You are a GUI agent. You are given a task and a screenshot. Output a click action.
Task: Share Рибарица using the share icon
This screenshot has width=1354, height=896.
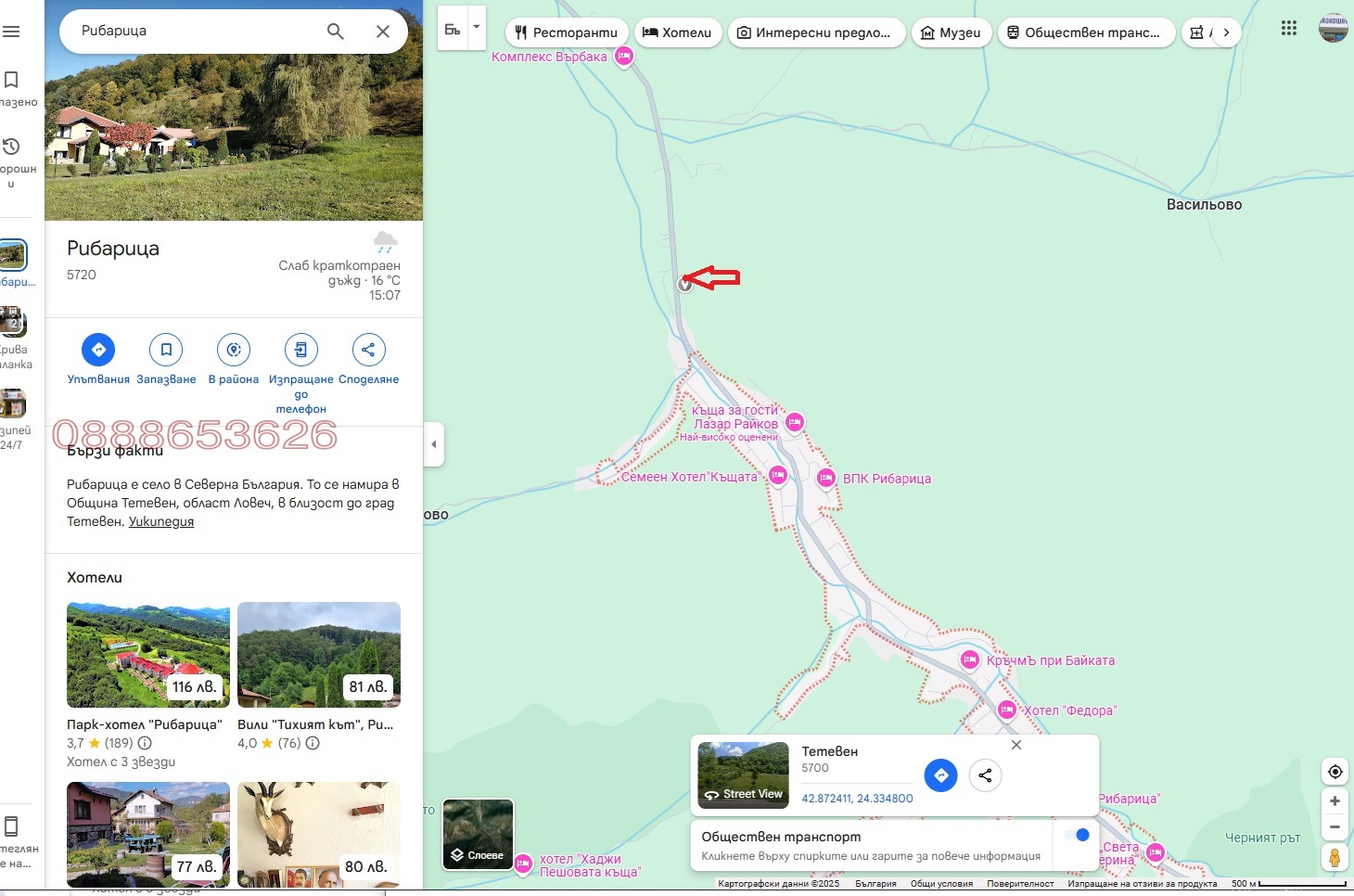368,350
